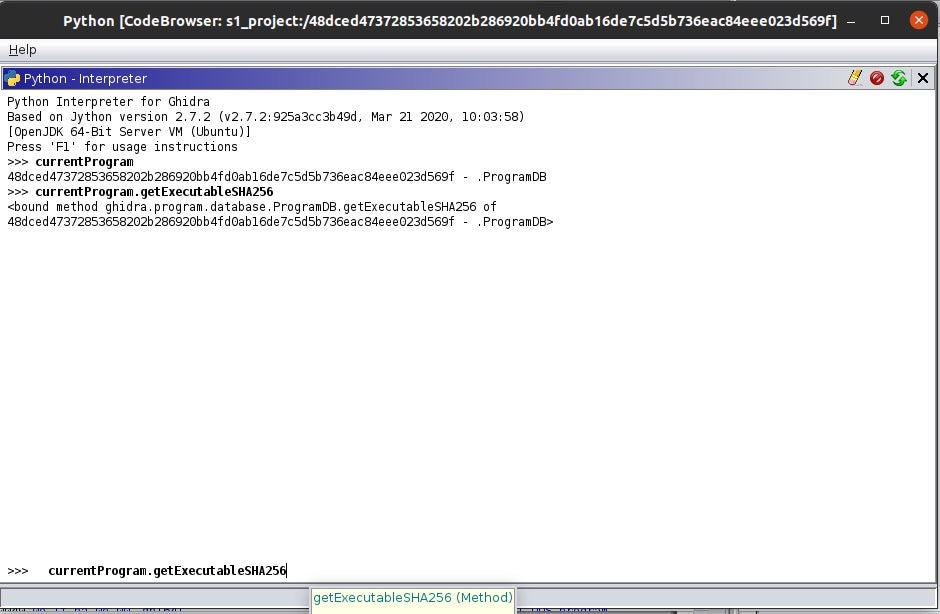
Task: Click the 'Press F1 for usage instructions' line
Action: 122,147
